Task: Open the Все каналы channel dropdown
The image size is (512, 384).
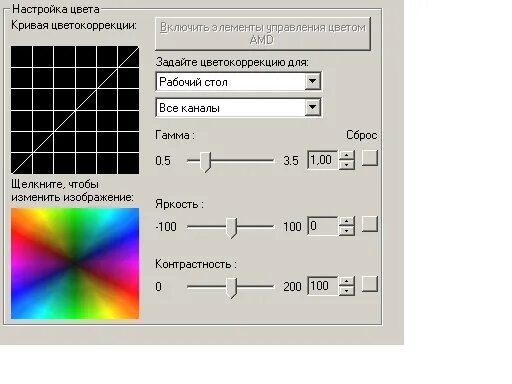Action: pos(313,108)
